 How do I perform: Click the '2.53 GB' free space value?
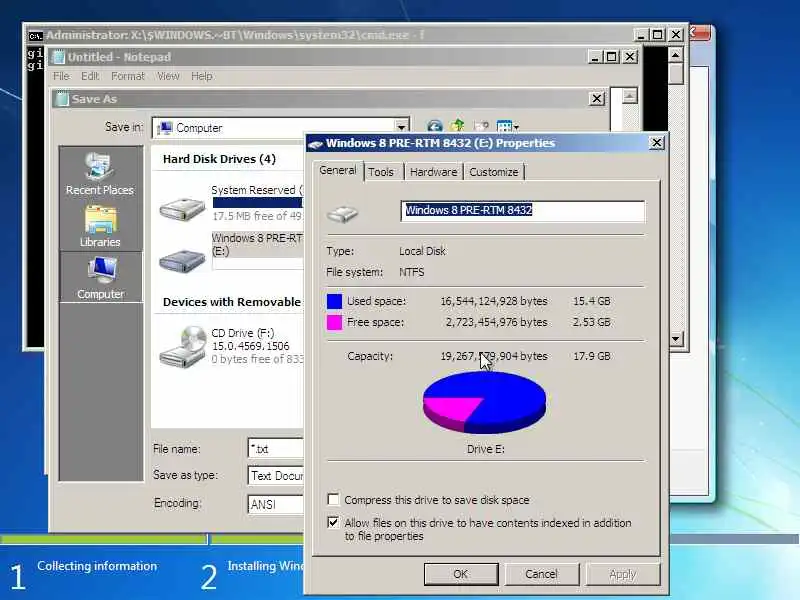pos(591,322)
